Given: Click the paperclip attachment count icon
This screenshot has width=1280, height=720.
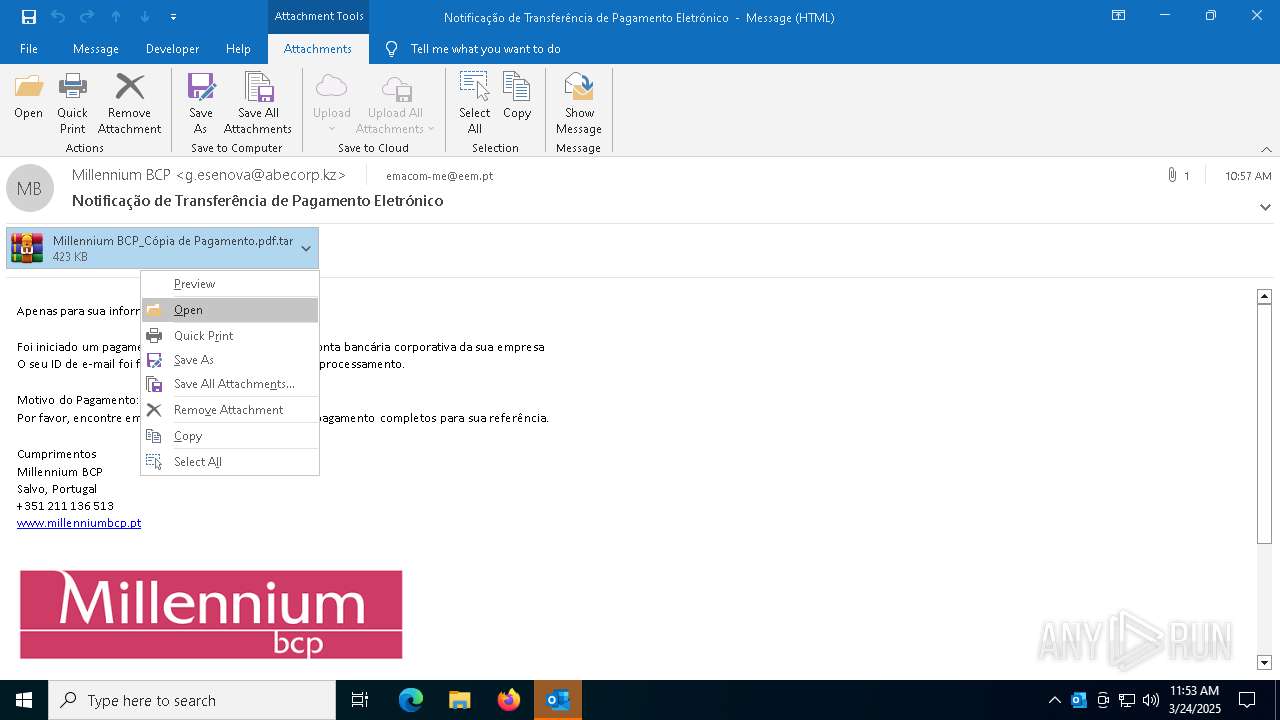Looking at the screenshot, I should click(1171, 175).
